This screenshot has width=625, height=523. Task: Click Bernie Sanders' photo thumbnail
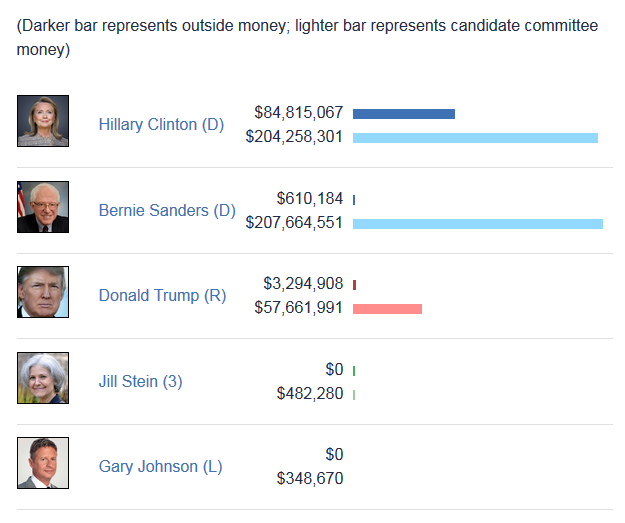pos(43,207)
